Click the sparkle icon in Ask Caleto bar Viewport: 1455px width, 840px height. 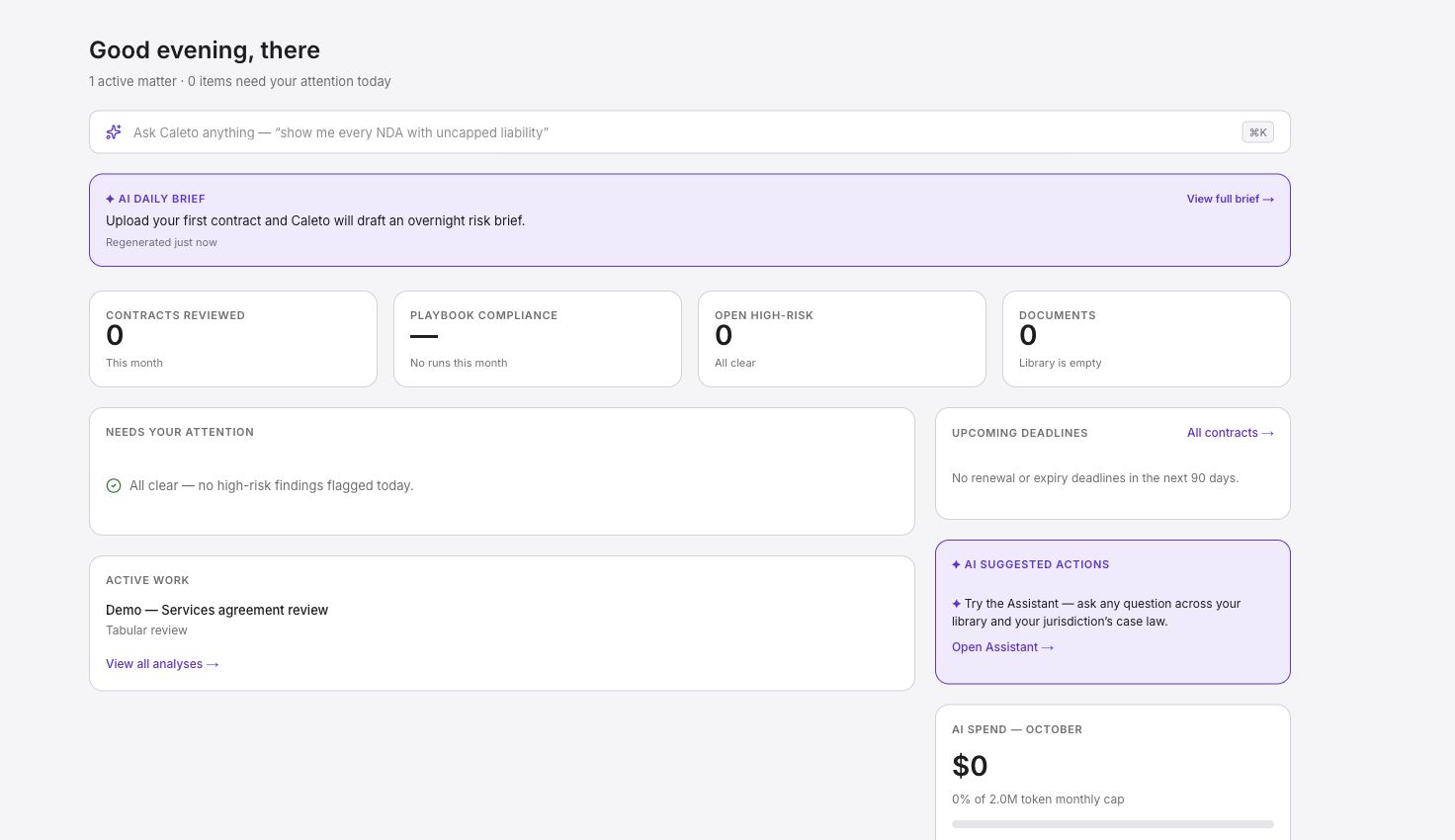coord(114,132)
